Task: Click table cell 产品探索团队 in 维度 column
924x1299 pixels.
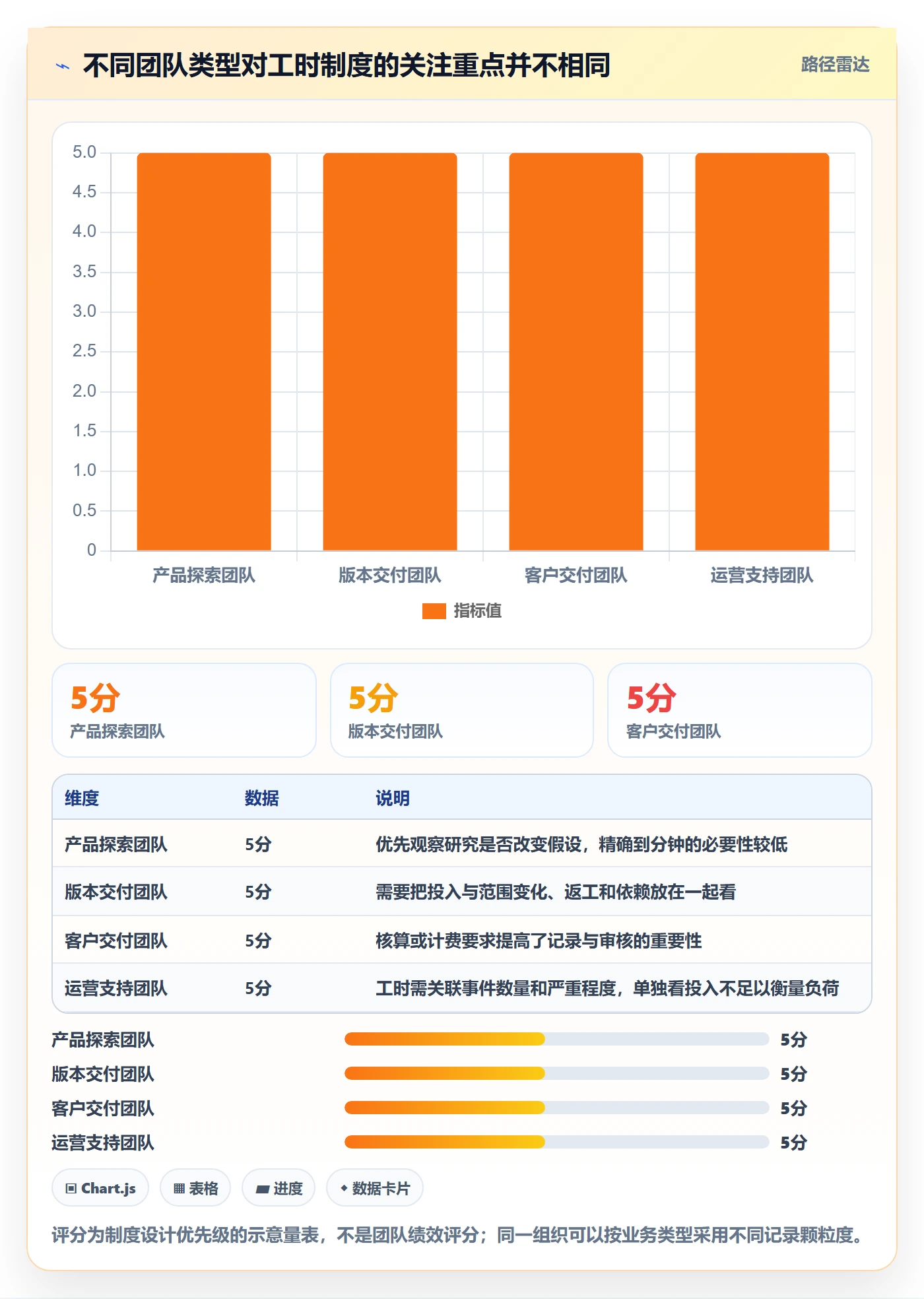Action: click(x=116, y=844)
